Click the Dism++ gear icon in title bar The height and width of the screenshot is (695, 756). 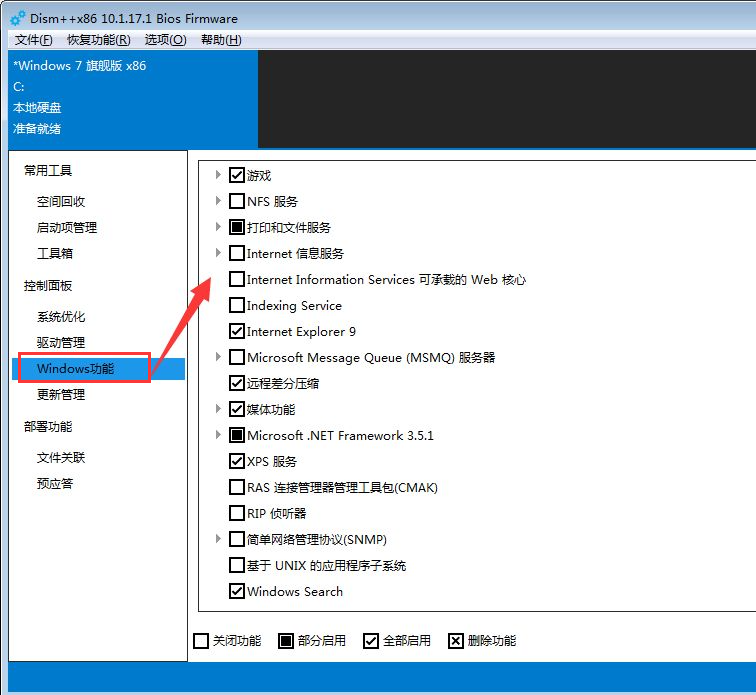(18, 18)
